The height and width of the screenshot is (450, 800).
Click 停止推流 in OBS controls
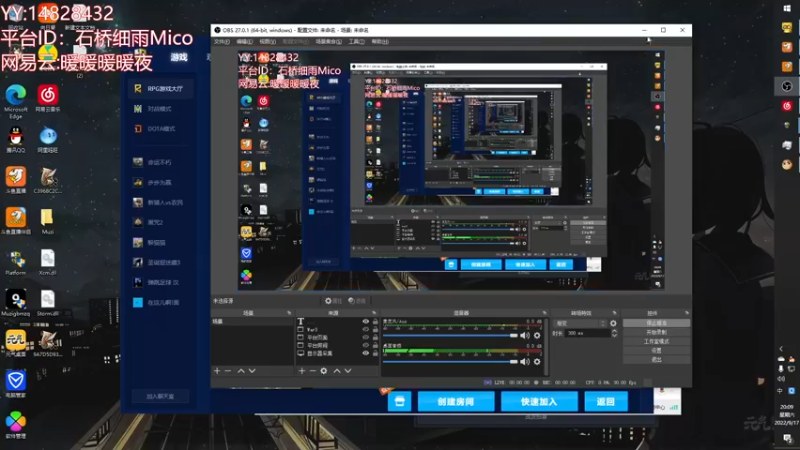[x=657, y=323]
